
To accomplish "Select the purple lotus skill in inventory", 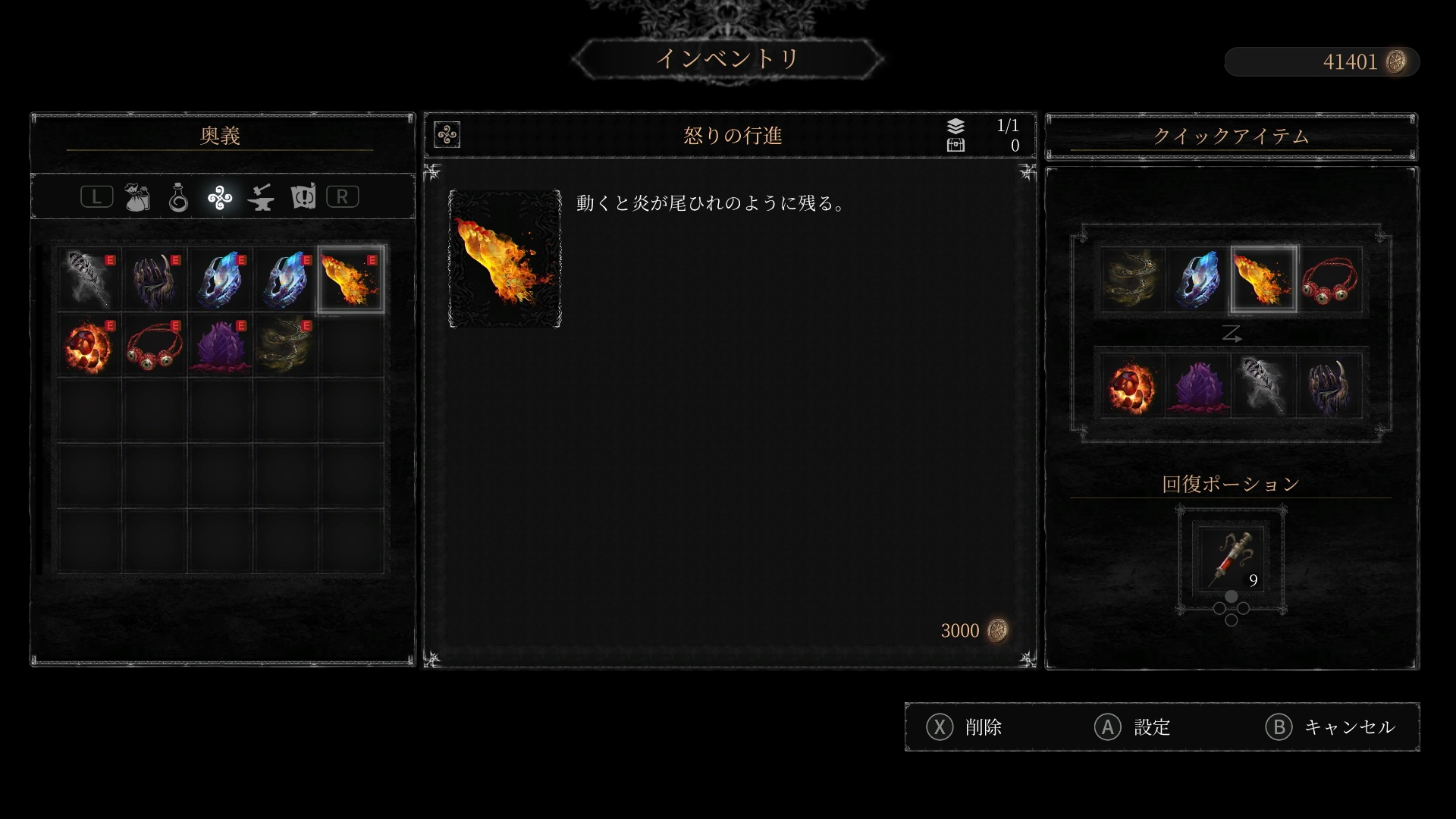I will pyautogui.click(x=220, y=344).
